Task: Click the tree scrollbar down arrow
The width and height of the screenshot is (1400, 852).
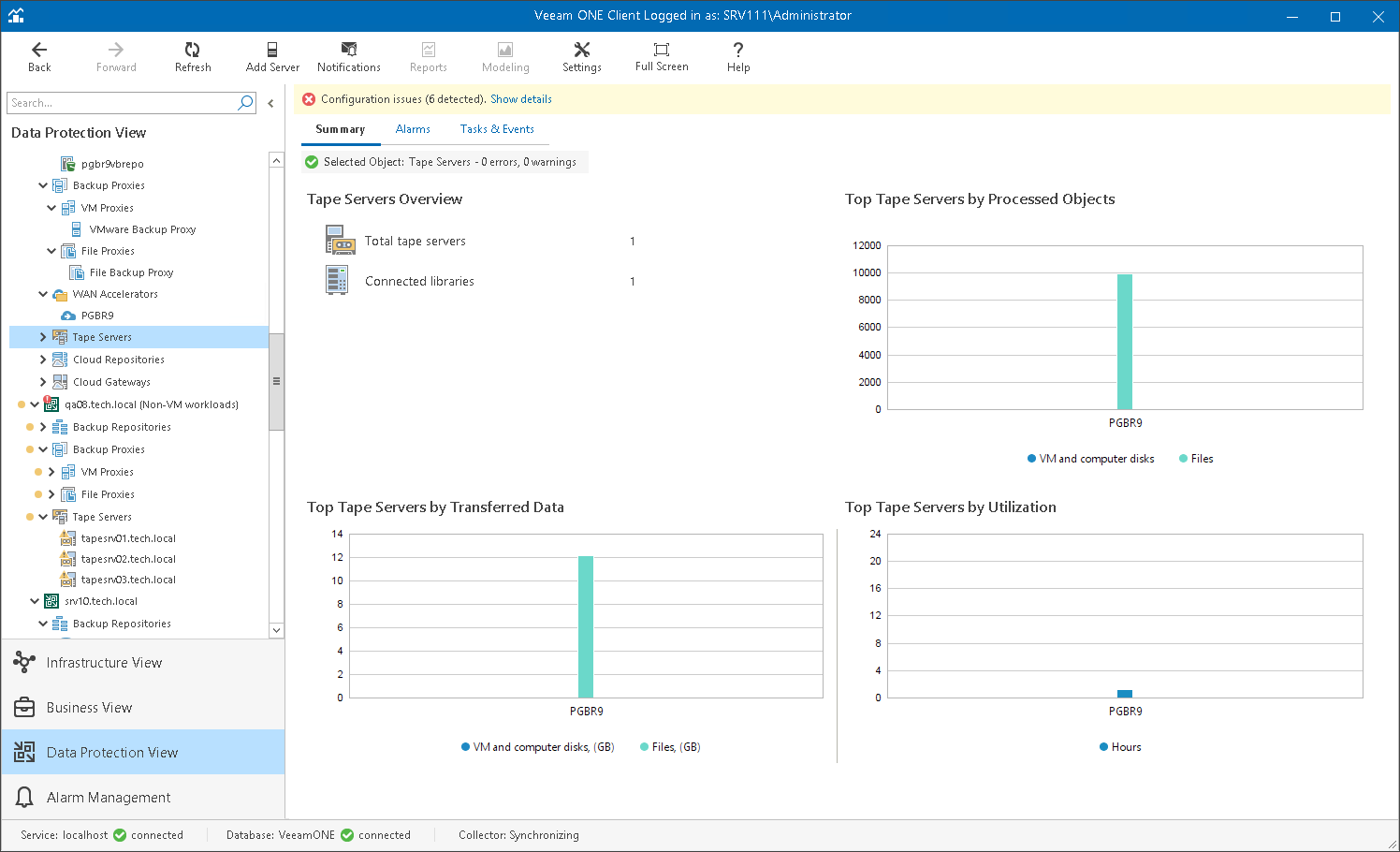Action: [276, 631]
